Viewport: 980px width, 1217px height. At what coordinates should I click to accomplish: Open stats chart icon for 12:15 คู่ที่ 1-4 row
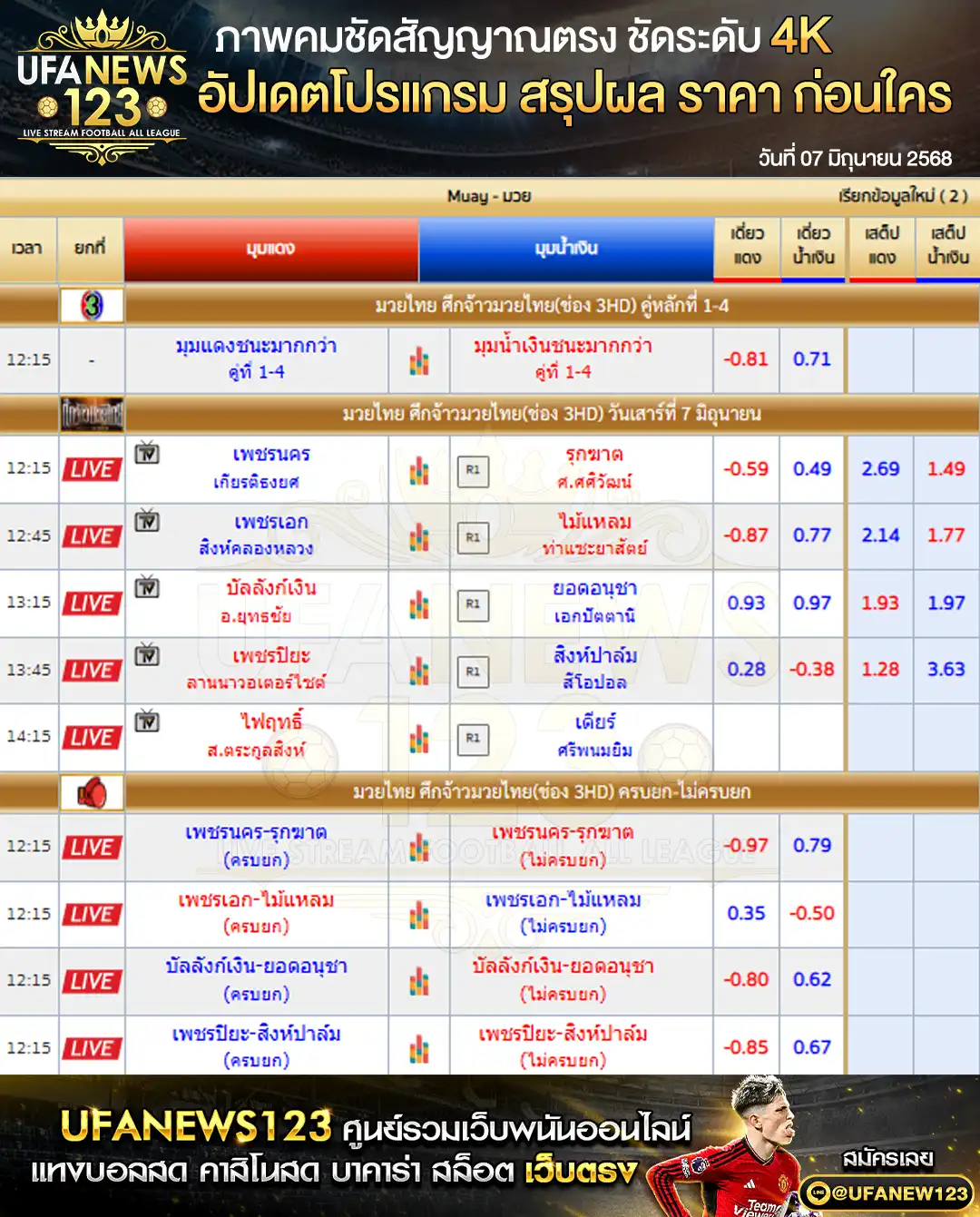tap(418, 361)
